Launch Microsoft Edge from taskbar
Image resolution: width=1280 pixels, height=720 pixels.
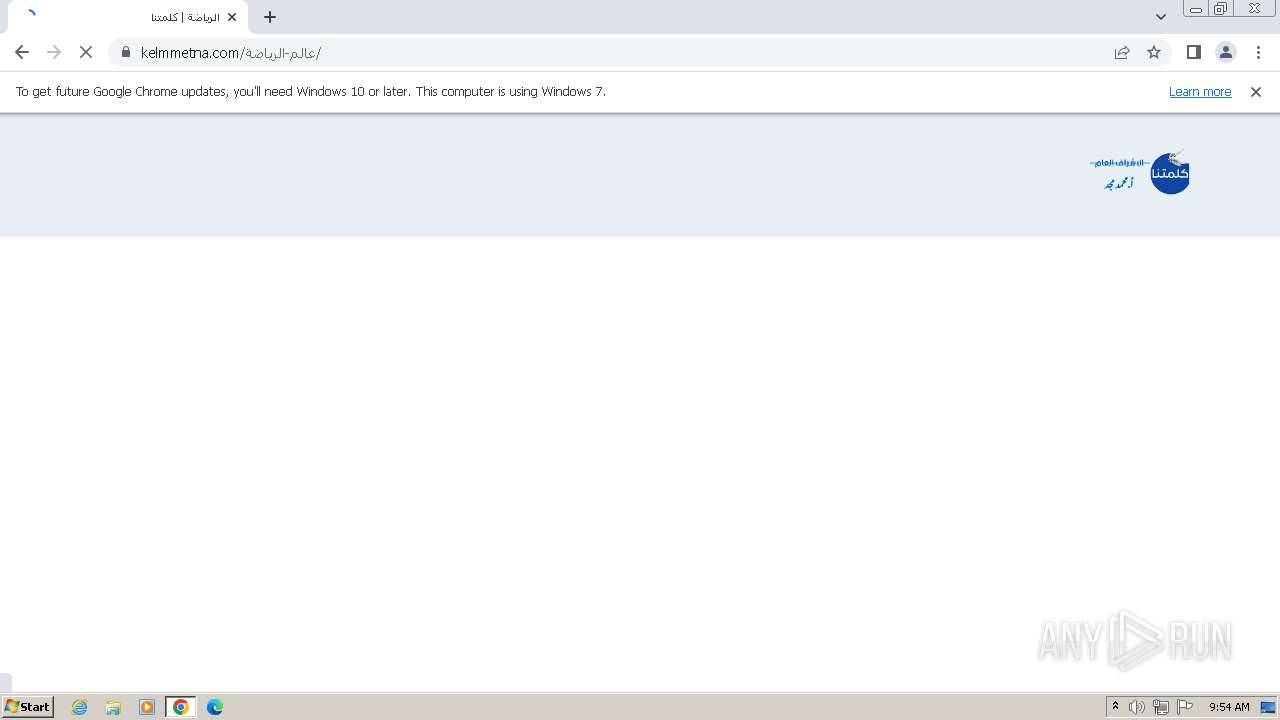(215, 707)
